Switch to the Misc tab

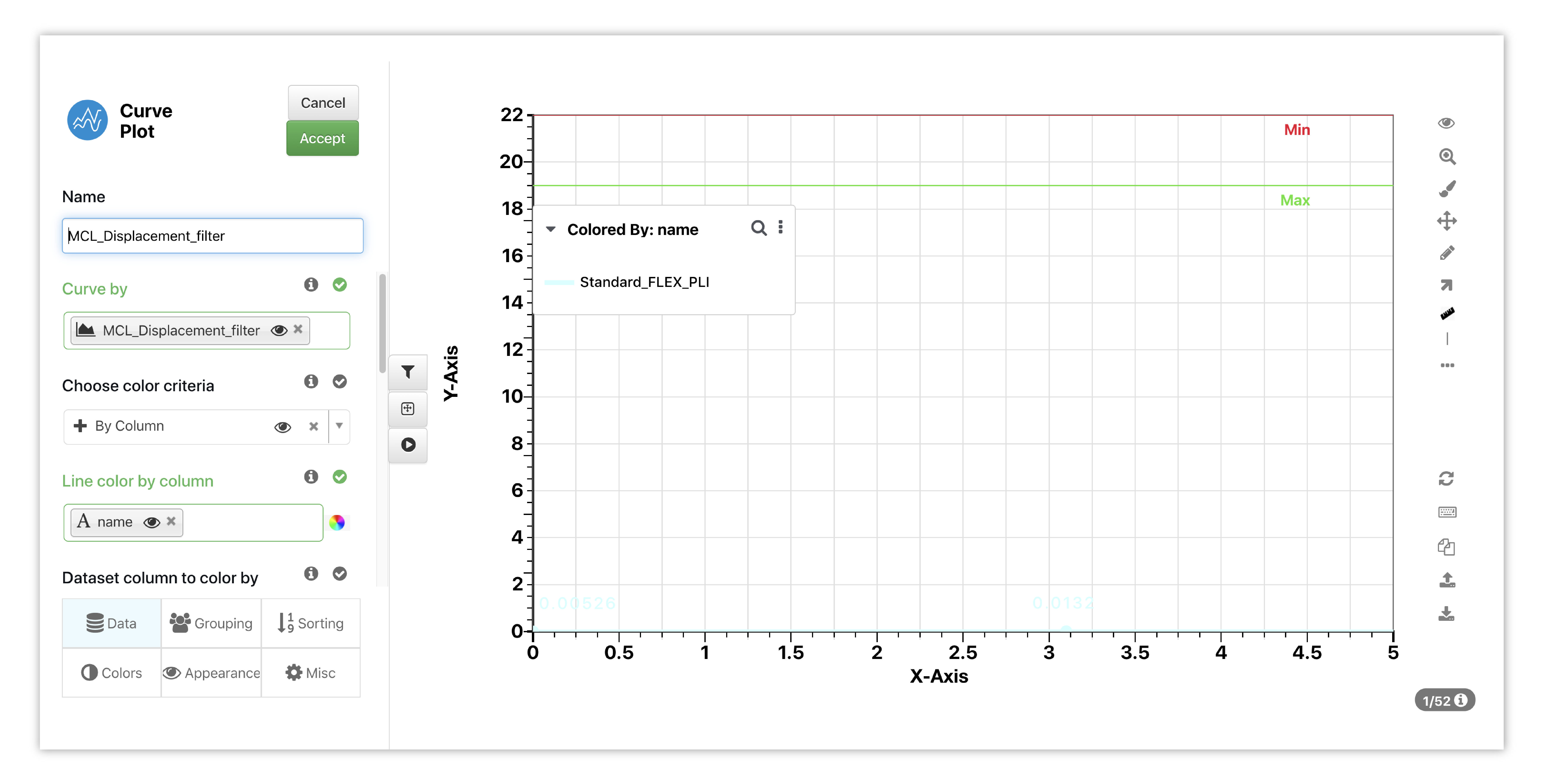pyautogui.click(x=311, y=673)
